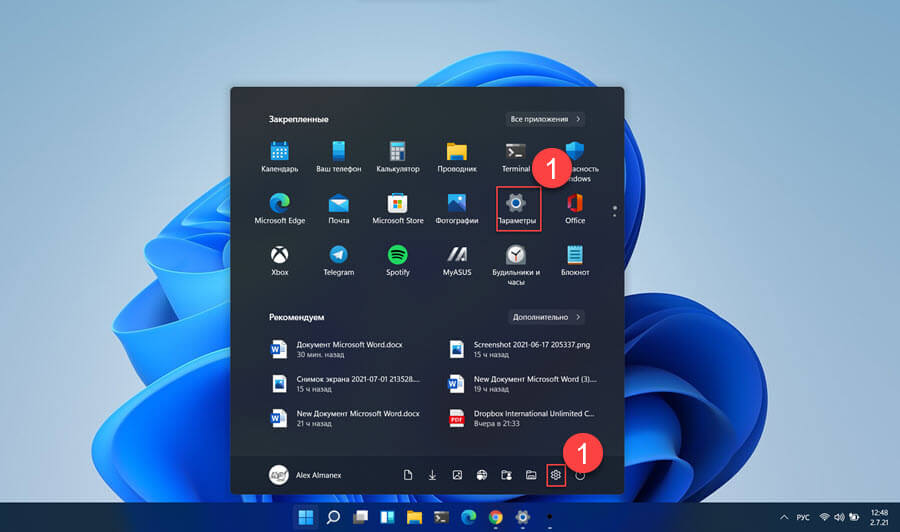Open Network icon in Start footer
This screenshot has height=532, width=900.
pyautogui.click(x=482, y=475)
